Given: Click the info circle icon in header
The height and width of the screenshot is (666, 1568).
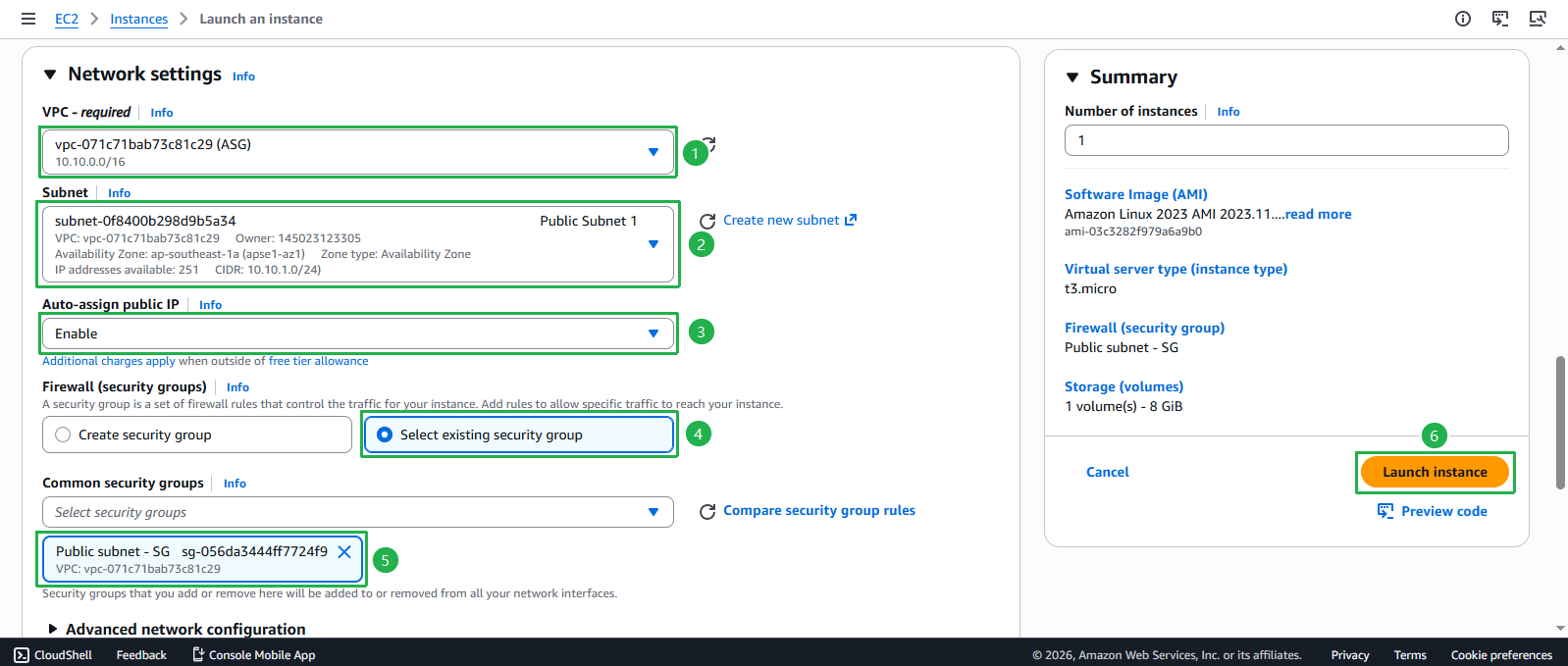Looking at the screenshot, I should [1463, 19].
